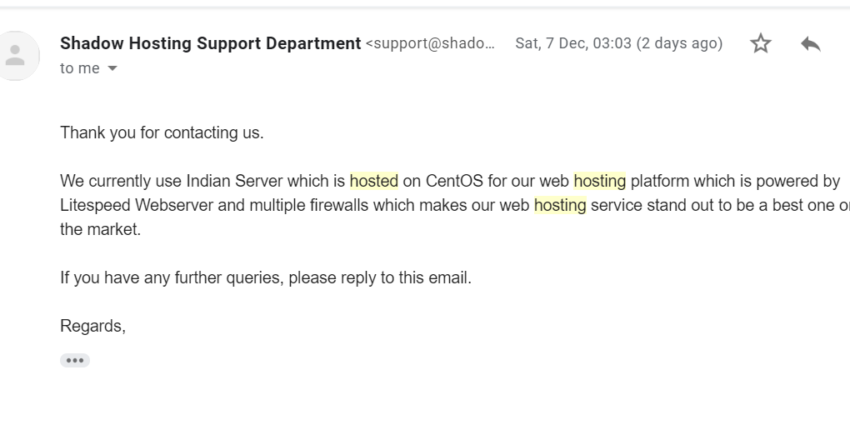Click 'Indian Server' in the message body
Viewport: 850px width, 435px height.
point(235,181)
